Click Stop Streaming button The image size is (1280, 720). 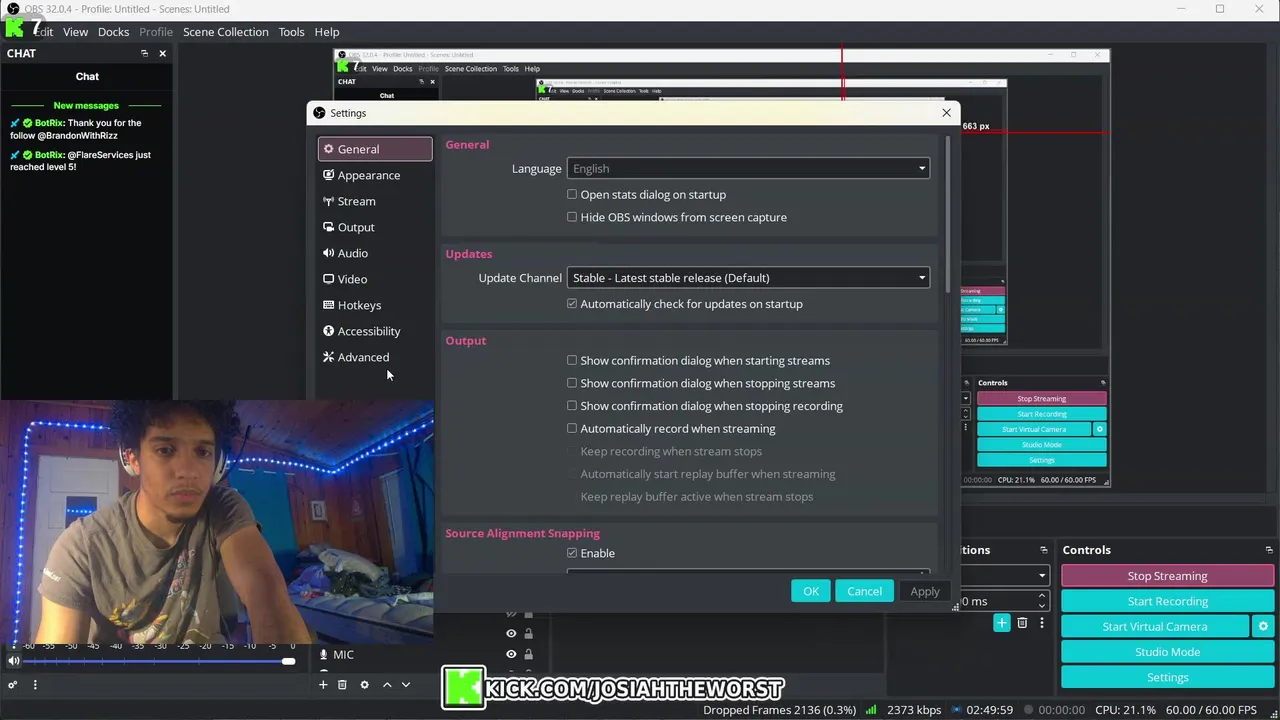[x=1167, y=576]
